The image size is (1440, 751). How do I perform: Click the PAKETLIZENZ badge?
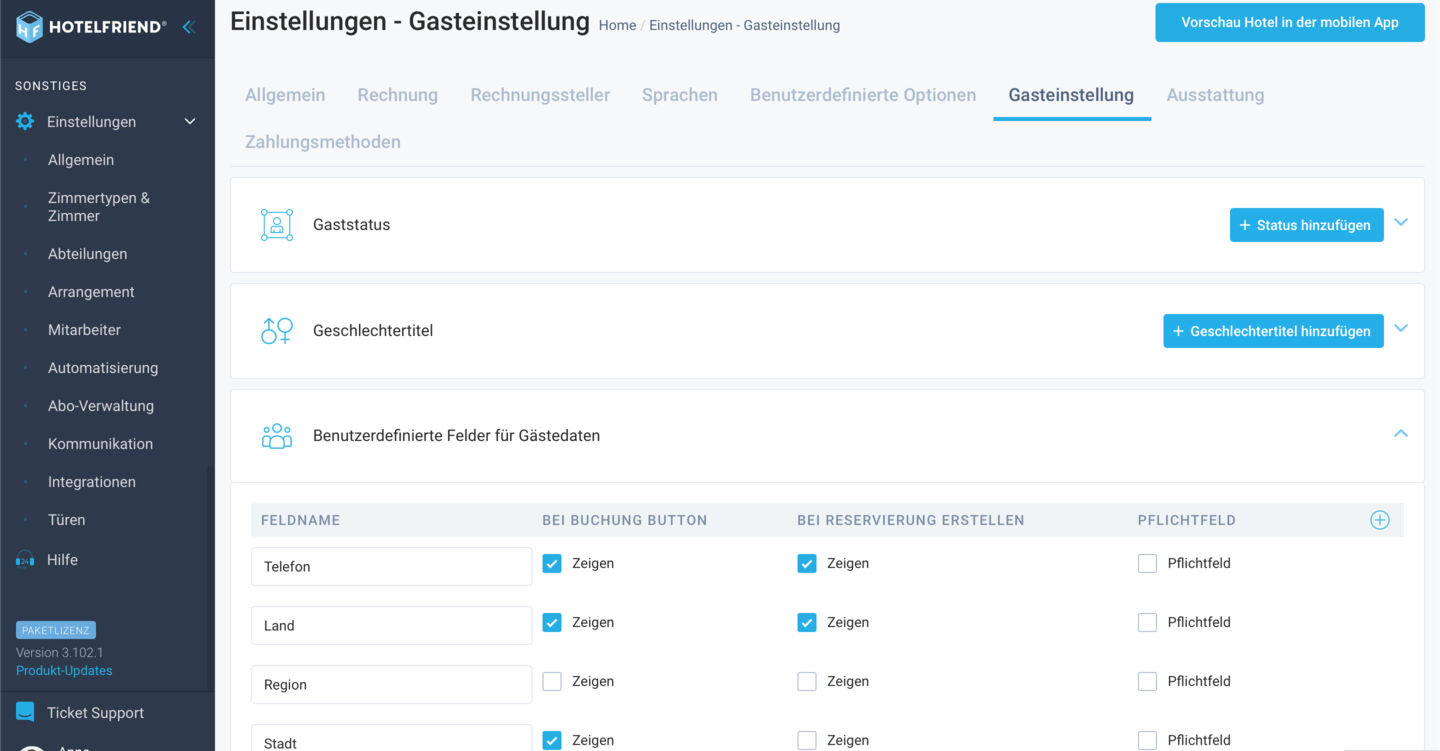click(56, 631)
